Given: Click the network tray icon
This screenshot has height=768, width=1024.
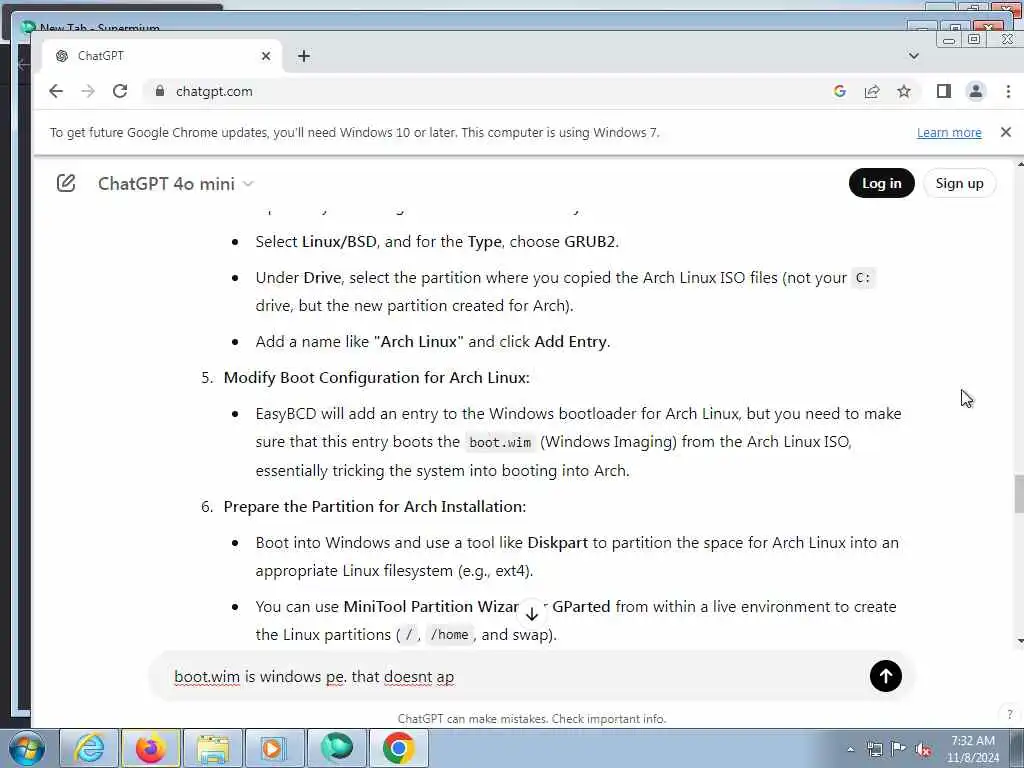Looking at the screenshot, I should coord(874,749).
